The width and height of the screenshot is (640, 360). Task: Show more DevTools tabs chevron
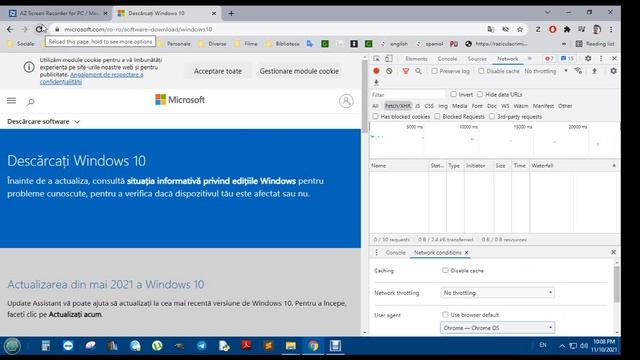530,59
